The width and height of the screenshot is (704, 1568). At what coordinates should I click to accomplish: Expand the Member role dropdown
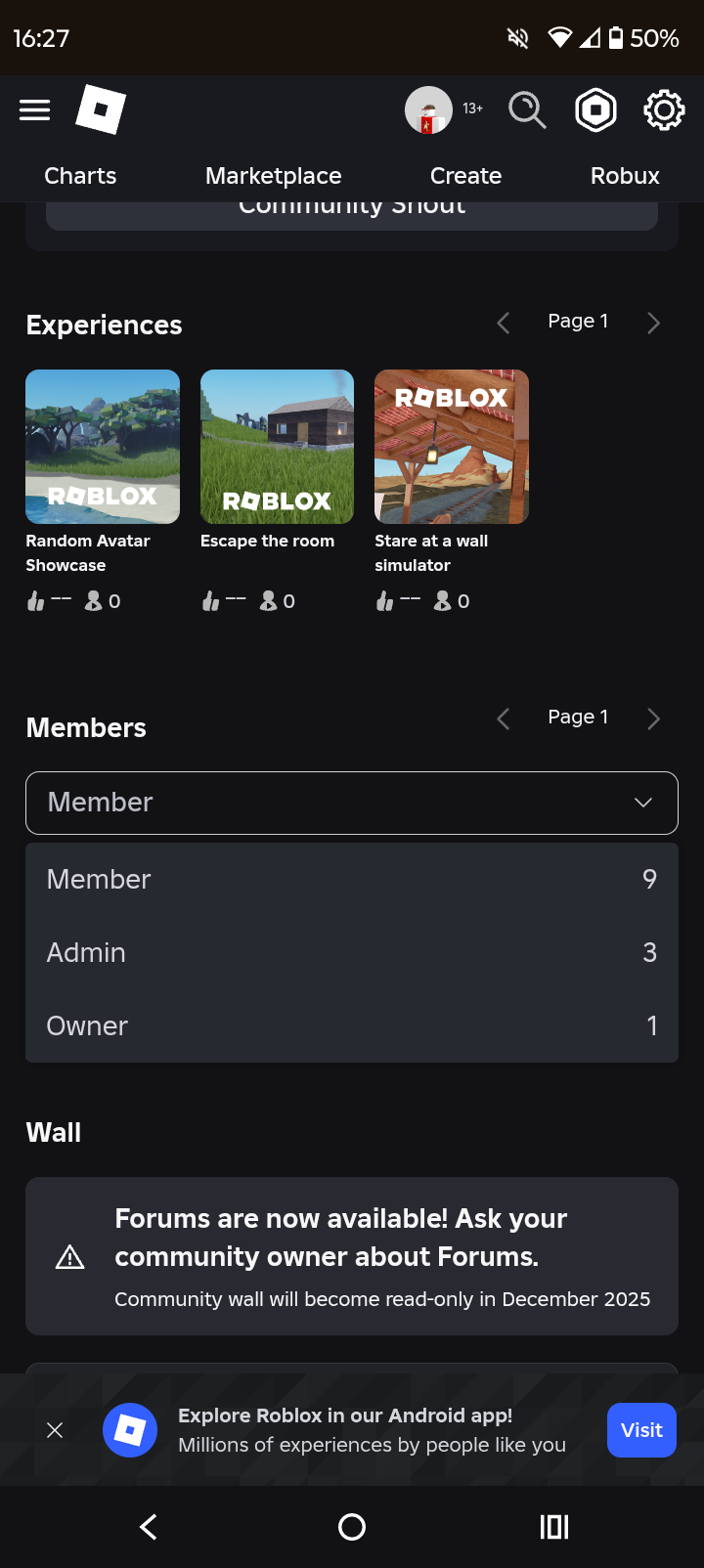[352, 803]
